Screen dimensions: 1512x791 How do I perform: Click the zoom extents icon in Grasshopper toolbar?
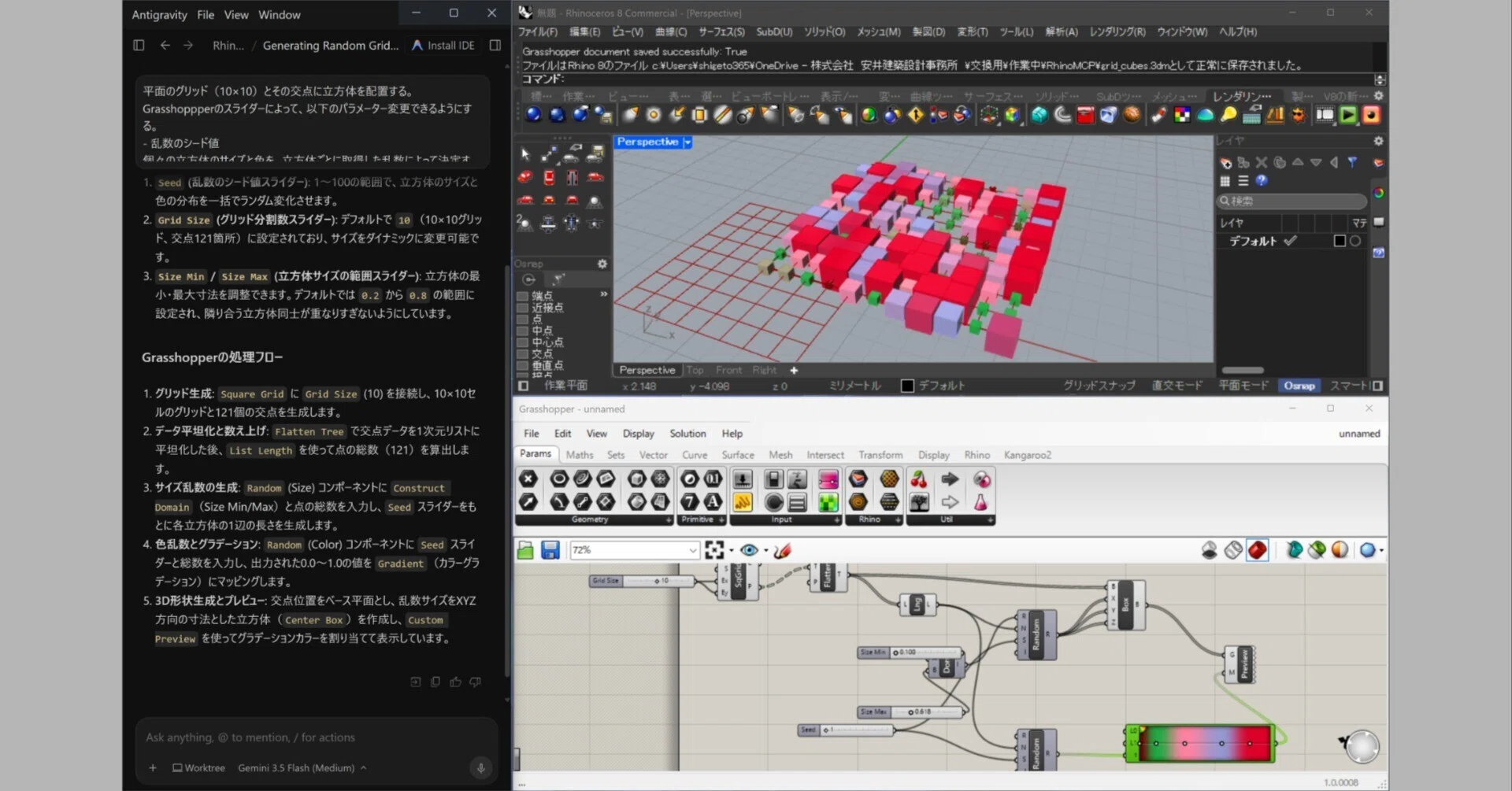click(714, 550)
